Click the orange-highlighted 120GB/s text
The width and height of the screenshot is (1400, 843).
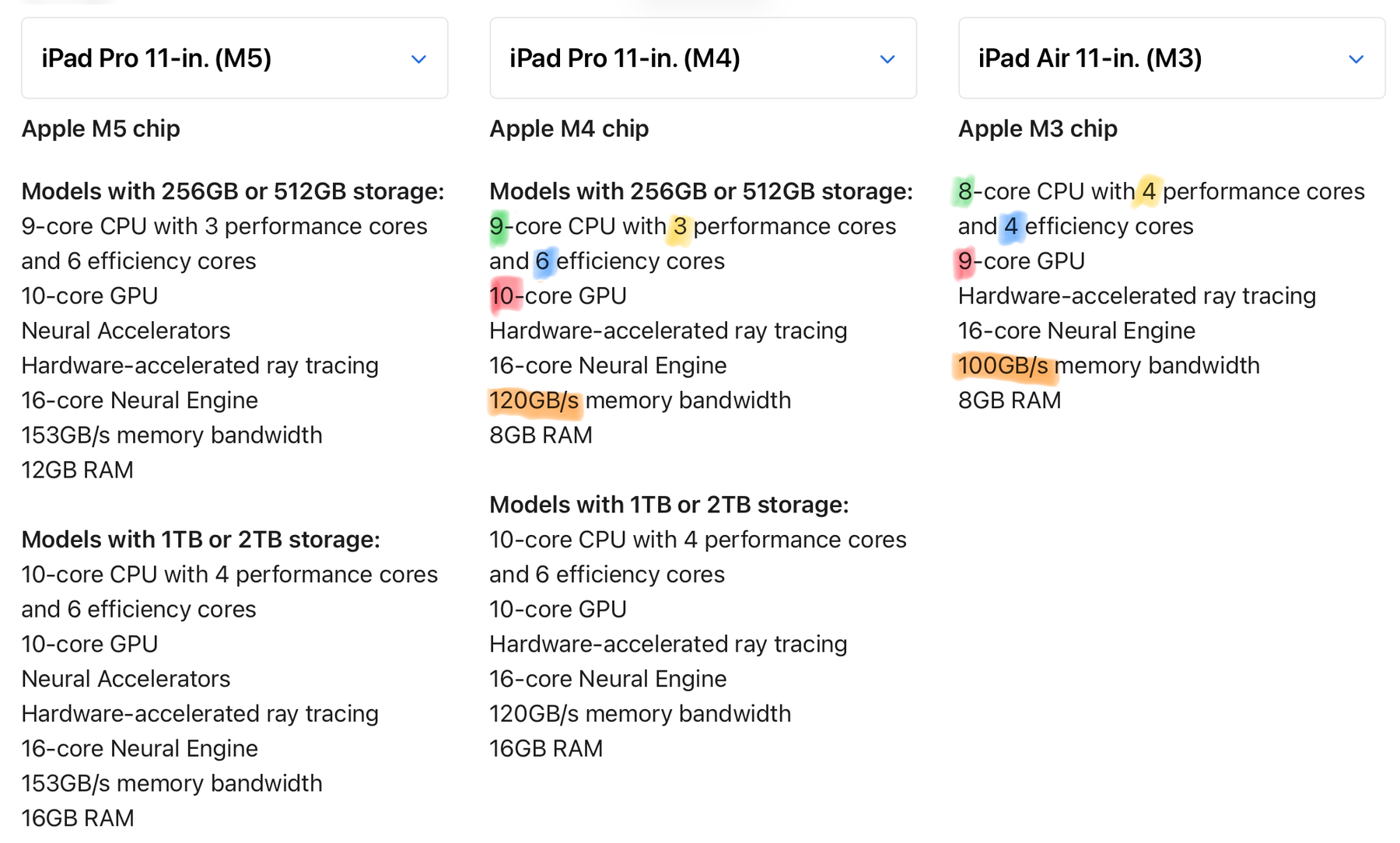click(534, 401)
